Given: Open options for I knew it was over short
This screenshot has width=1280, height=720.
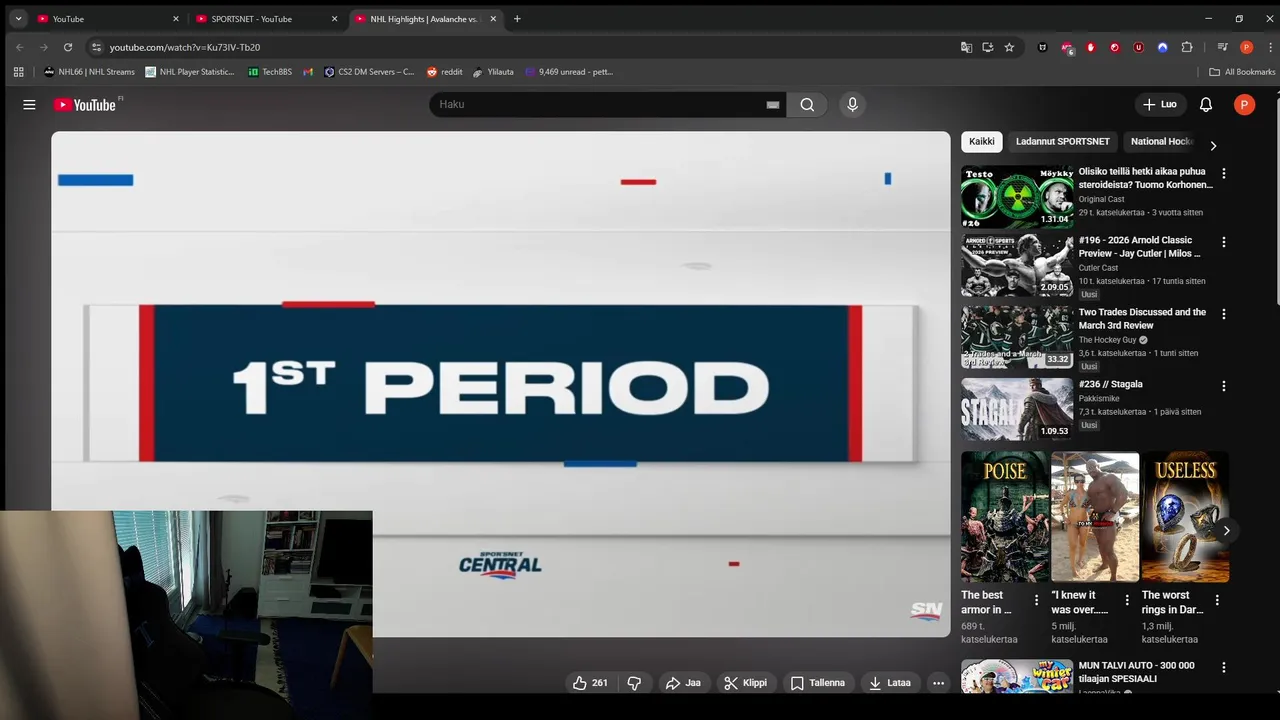Looking at the screenshot, I should pos(1127,600).
